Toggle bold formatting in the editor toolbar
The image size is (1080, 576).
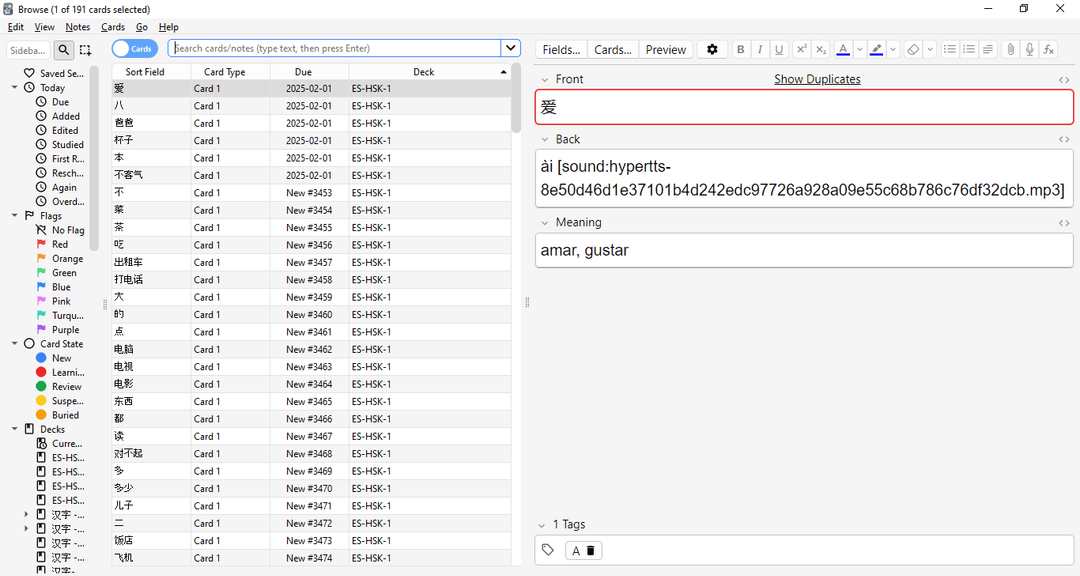(x=740, y=49)
